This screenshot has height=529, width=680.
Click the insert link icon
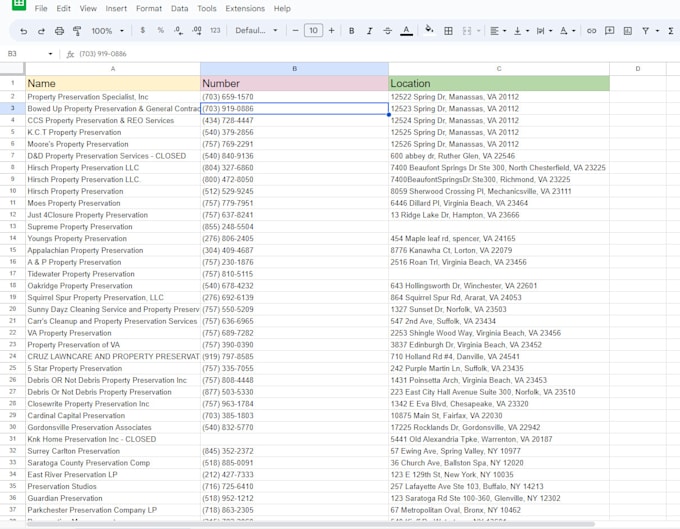591,31
